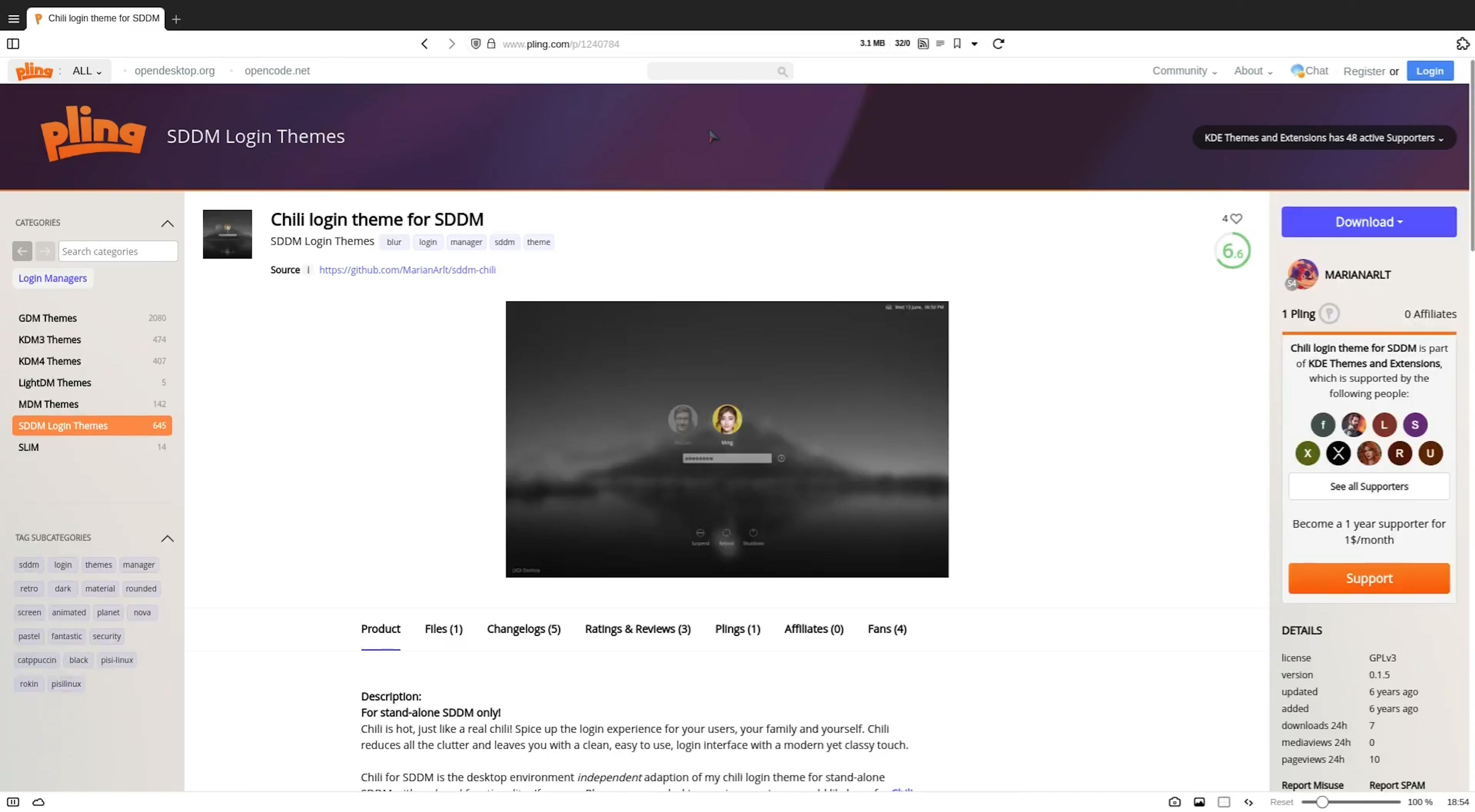Collapse the Tag Subcategories section

(167, 538)
